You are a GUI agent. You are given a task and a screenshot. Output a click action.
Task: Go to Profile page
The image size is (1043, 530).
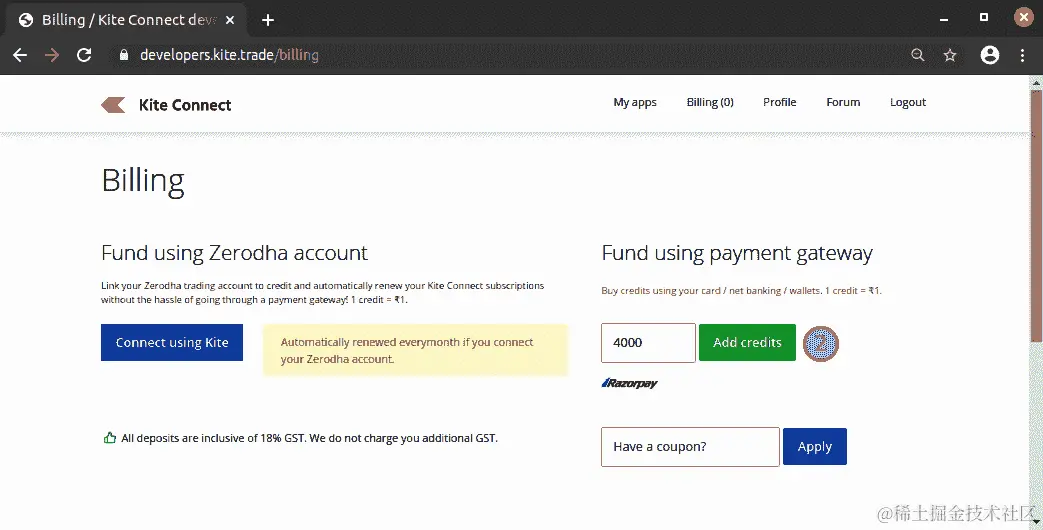780,102
